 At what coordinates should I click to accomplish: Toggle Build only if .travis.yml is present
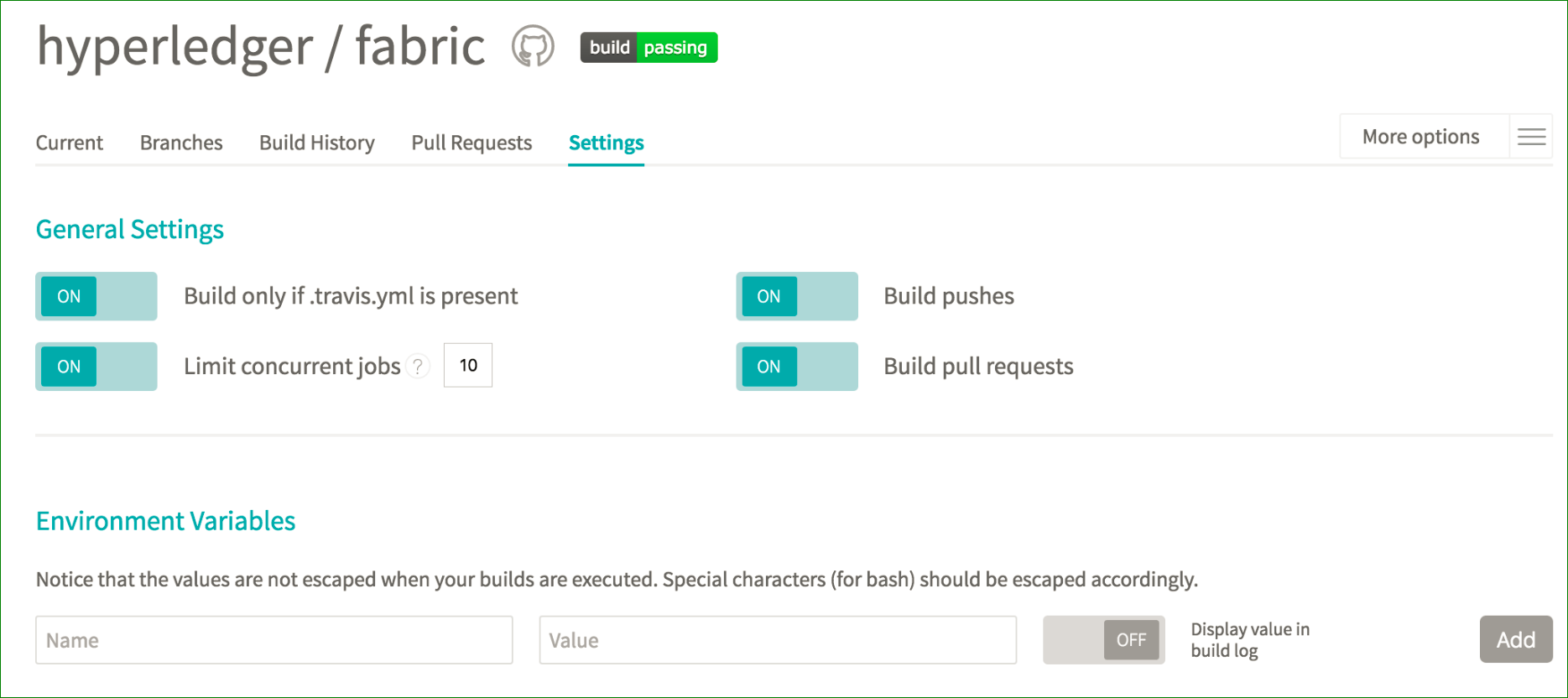click(x=96, y=296)
